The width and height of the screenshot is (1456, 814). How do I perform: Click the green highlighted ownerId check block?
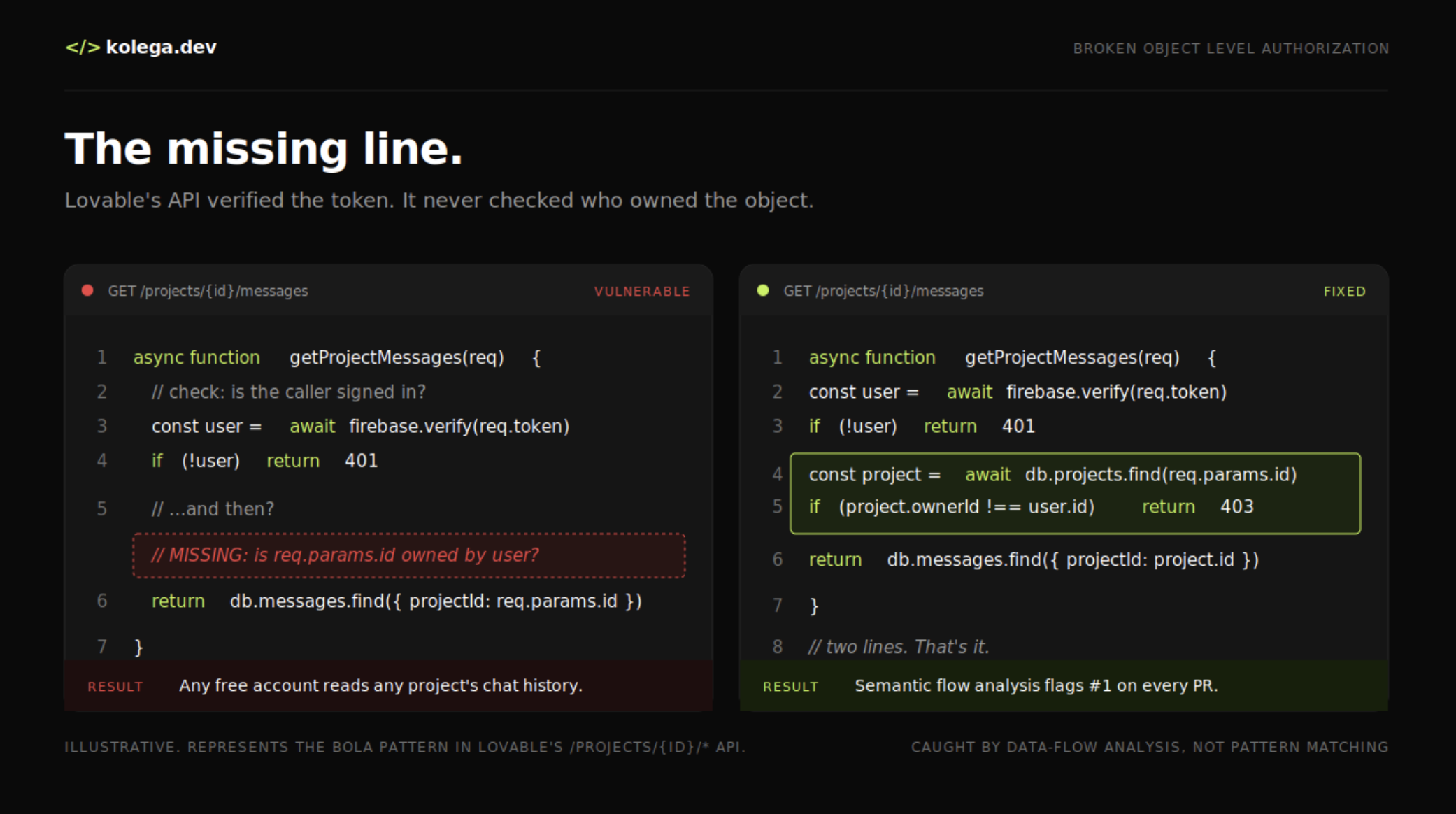coord(1075,493)
